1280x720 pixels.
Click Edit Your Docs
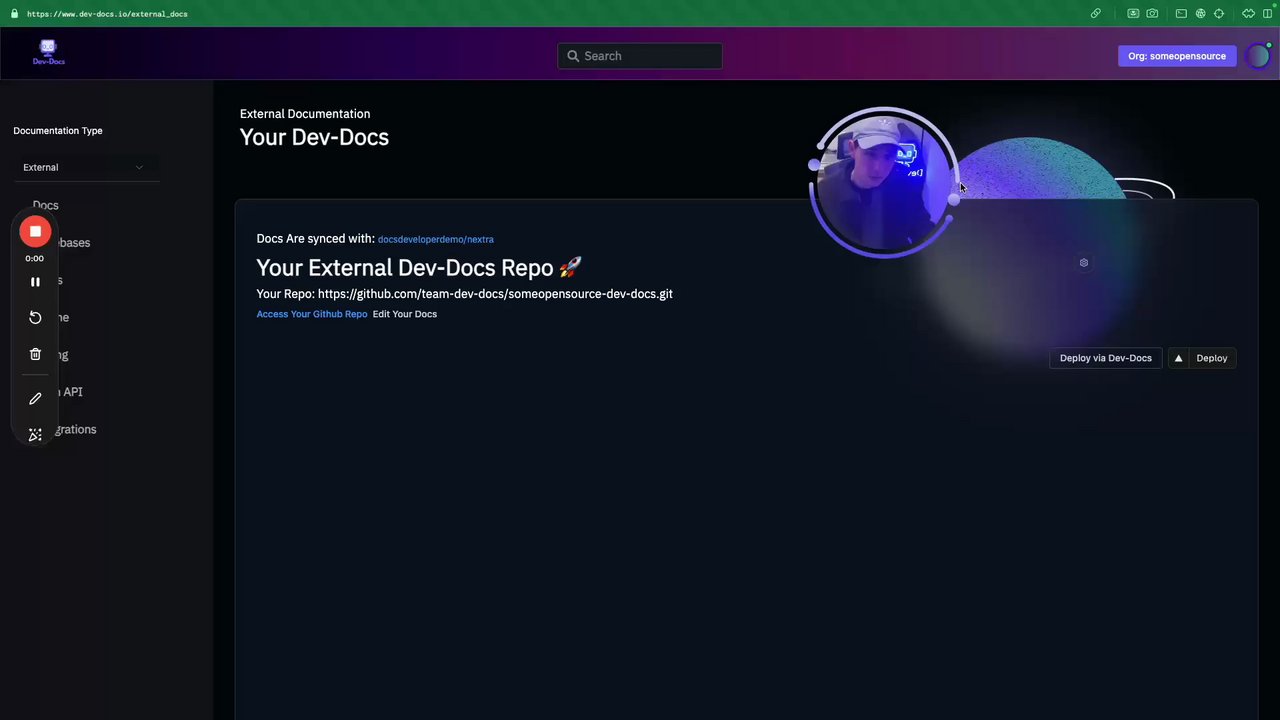tap(405, 314)
